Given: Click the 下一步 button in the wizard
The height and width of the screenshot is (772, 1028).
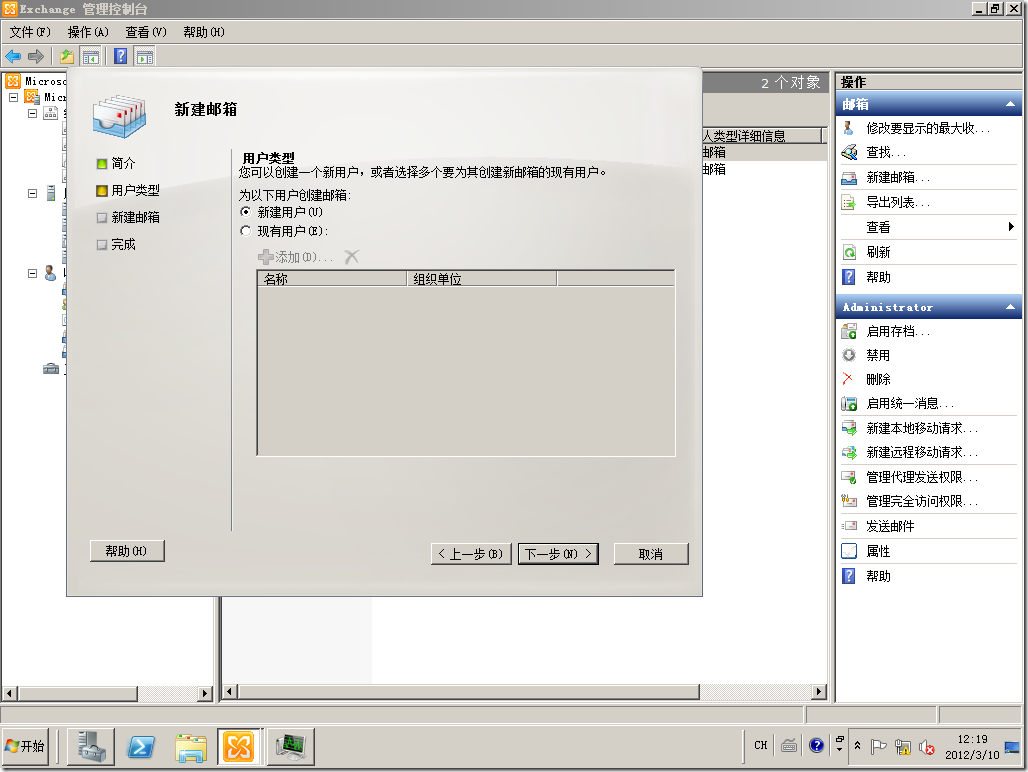Looking at the screenshot, I should [x=558, y=553].
